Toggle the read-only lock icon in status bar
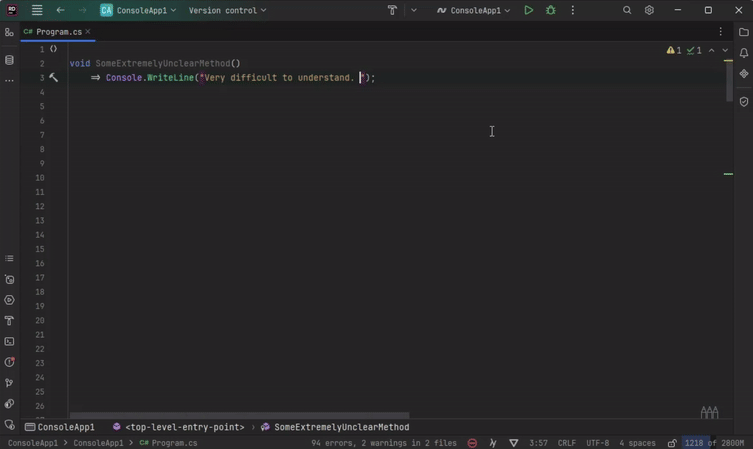This screenshot has width=753, height=449. click(672, 443)
